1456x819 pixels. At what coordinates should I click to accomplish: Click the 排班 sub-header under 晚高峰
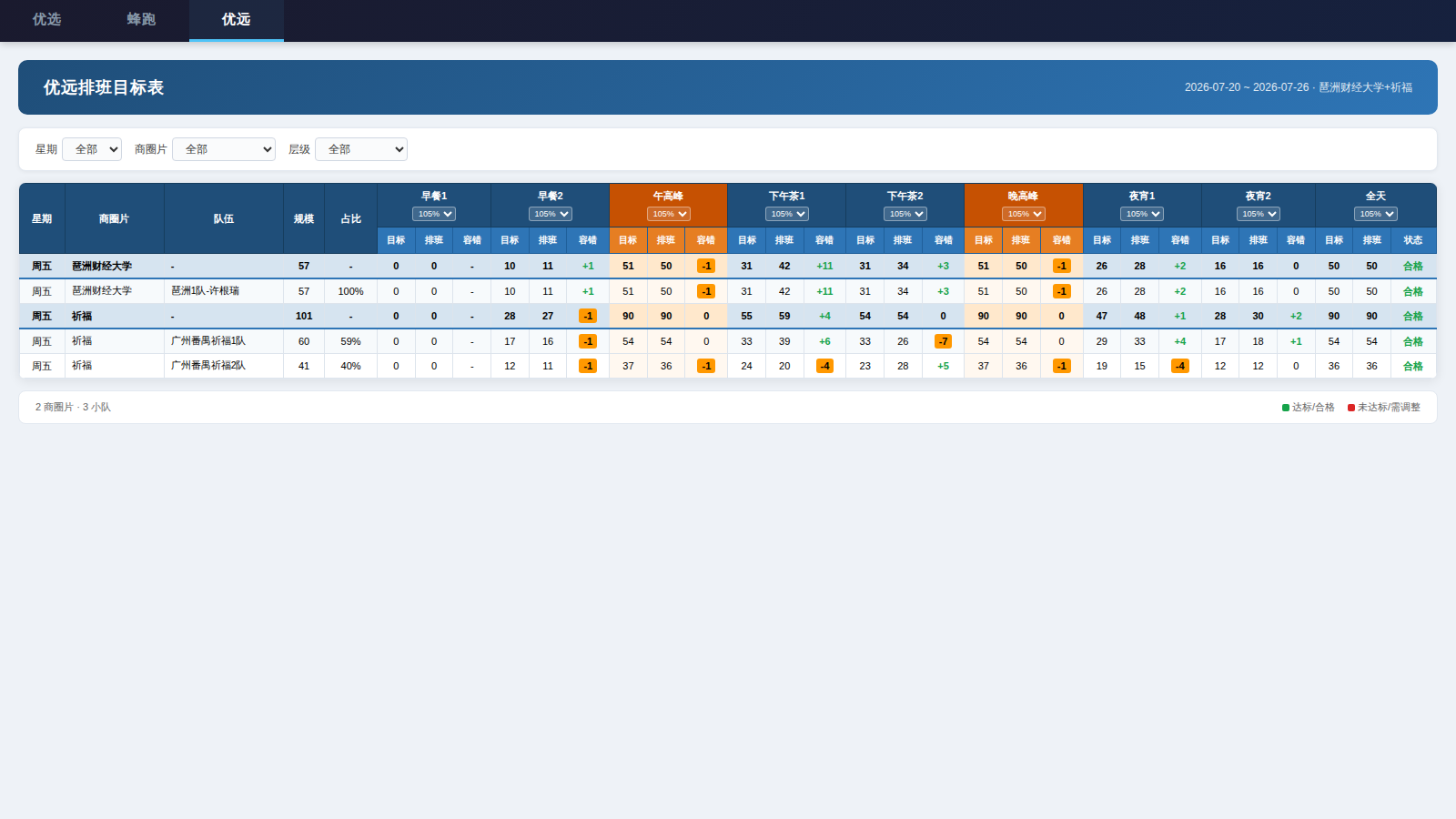pyautogui.click(x=1021, y=240)
